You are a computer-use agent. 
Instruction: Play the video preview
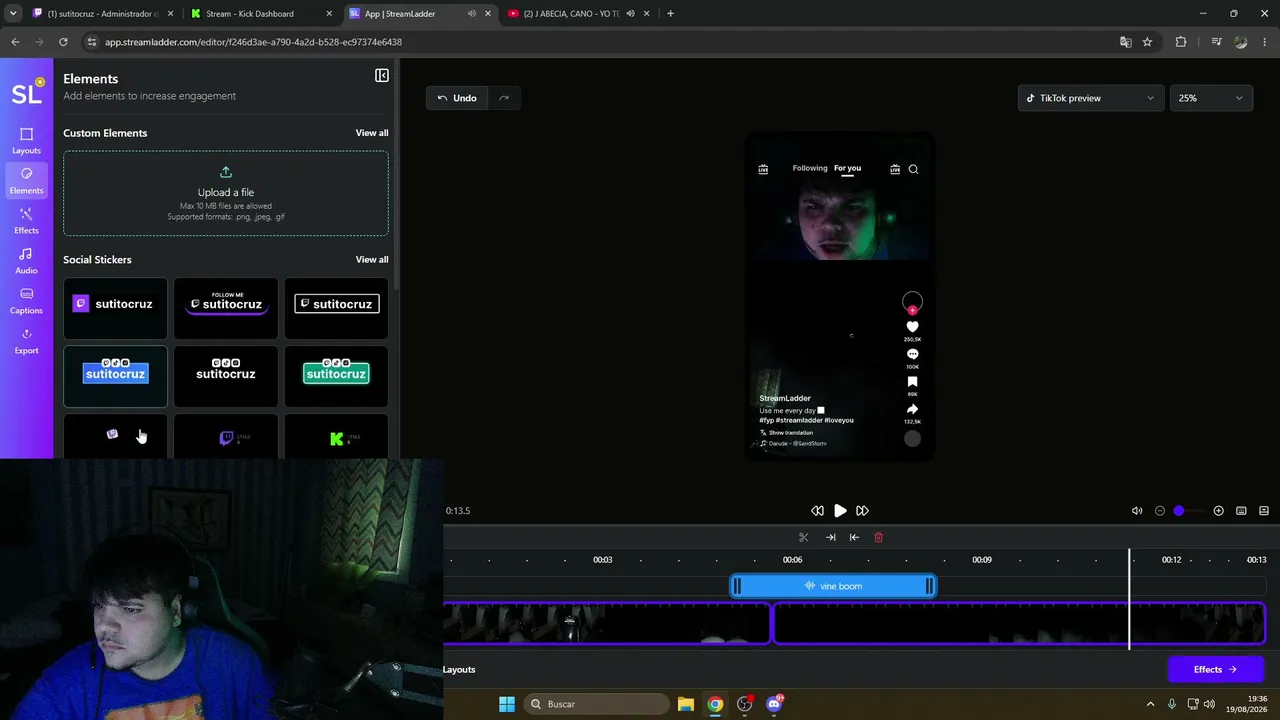[x=840, y=511]
